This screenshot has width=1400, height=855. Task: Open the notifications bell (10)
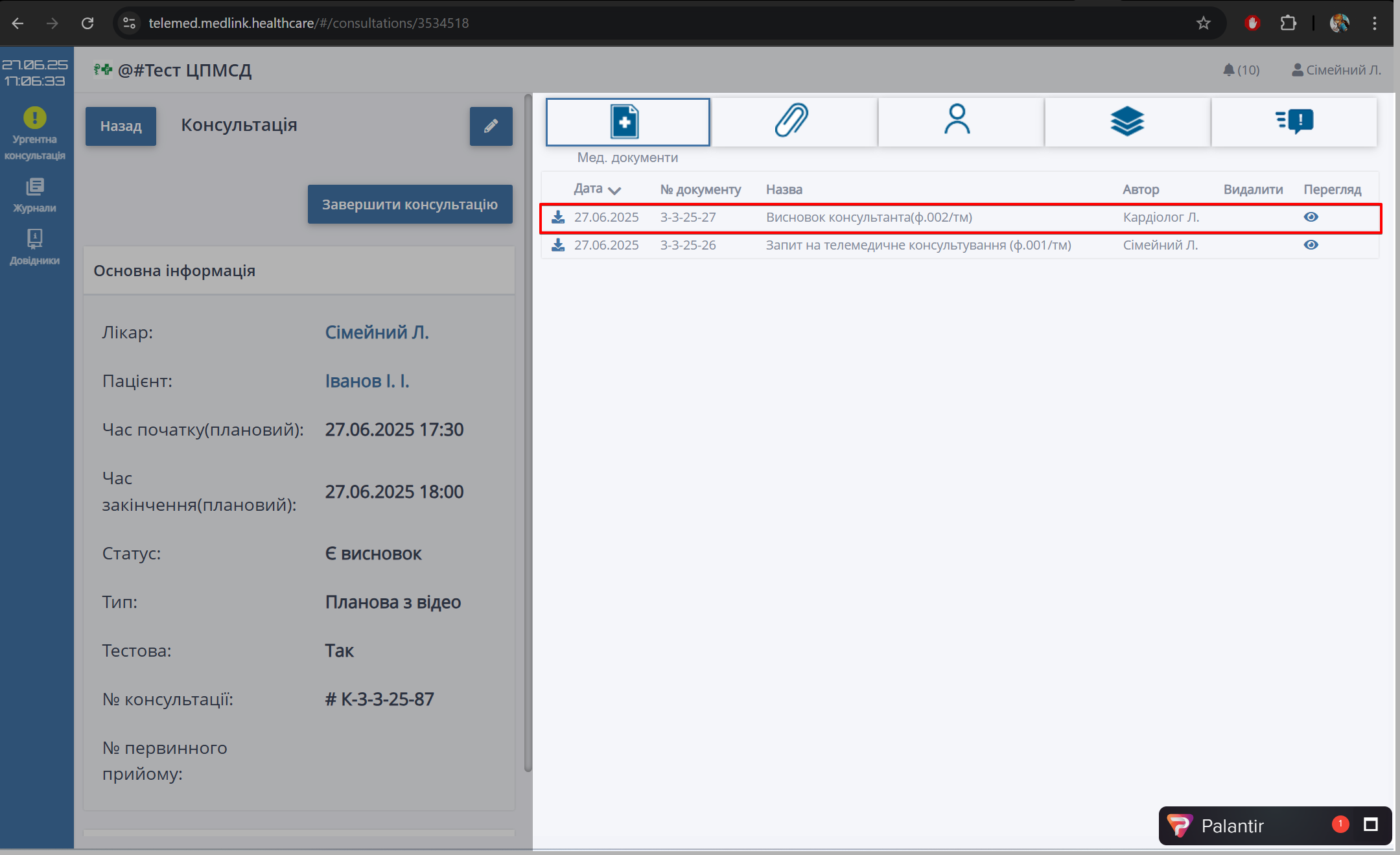click(1240, 70)
